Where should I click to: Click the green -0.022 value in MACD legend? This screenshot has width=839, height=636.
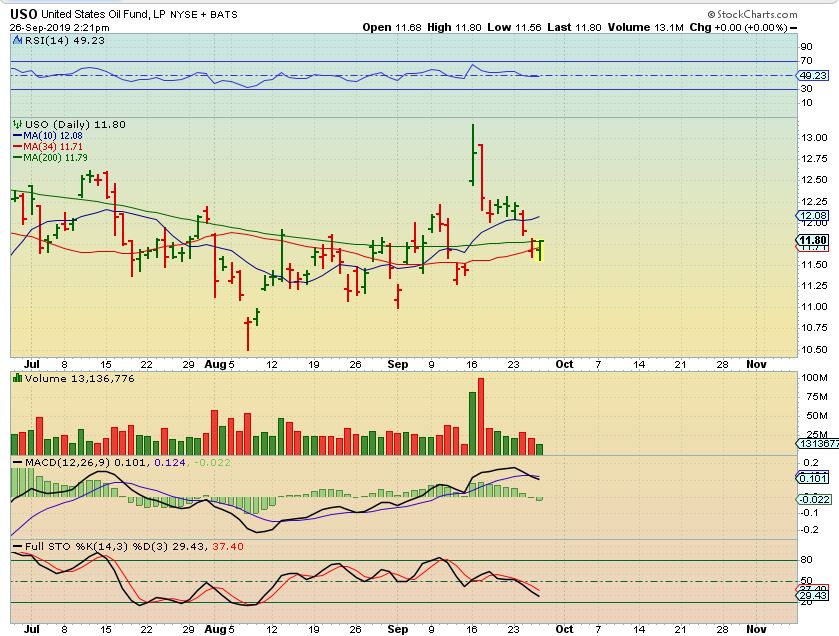tap(212, 462)
